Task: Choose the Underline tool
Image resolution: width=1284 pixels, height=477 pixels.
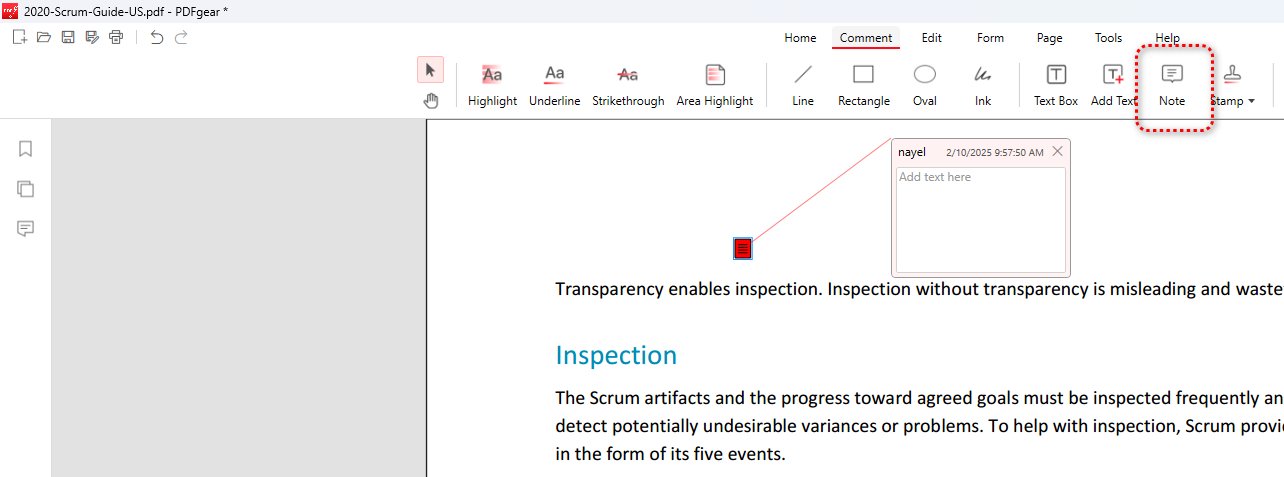Action: 554,85
